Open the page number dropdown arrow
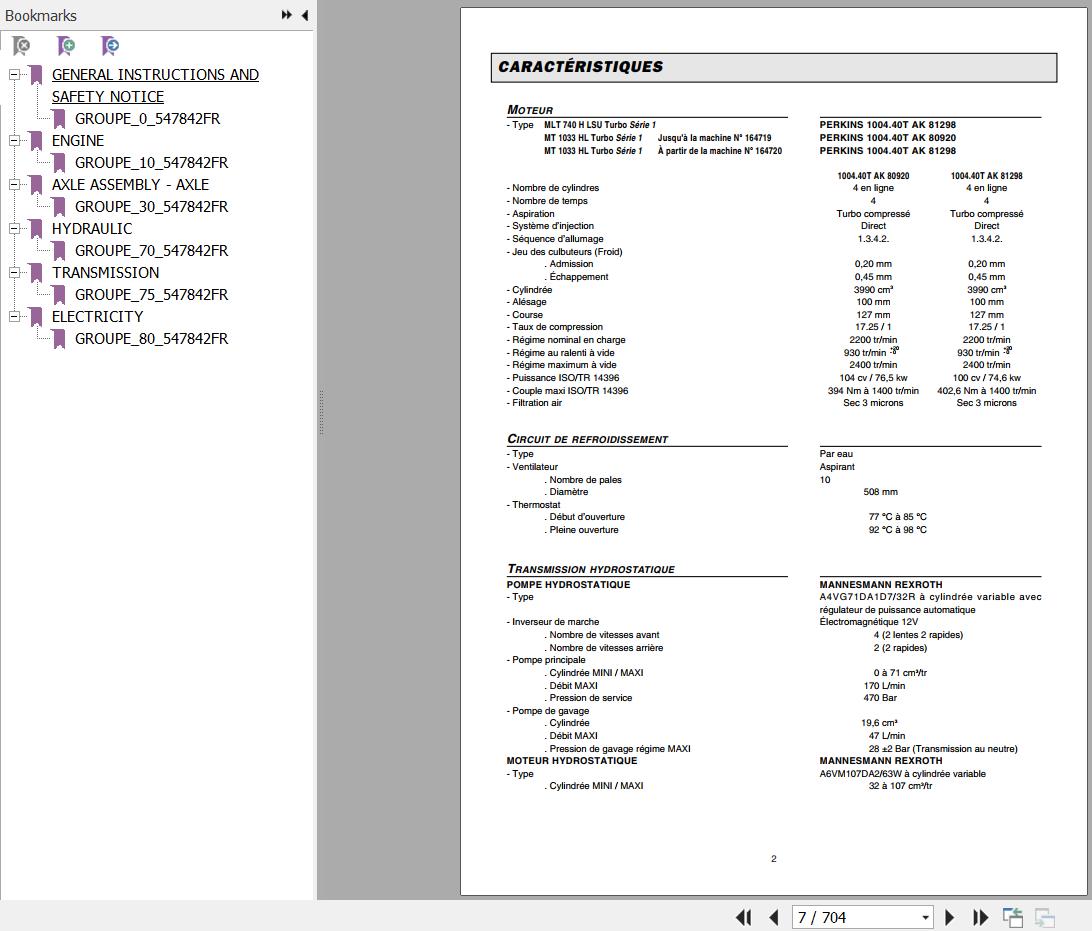The width and height of the screenshot is (1092, 931). 925,918
